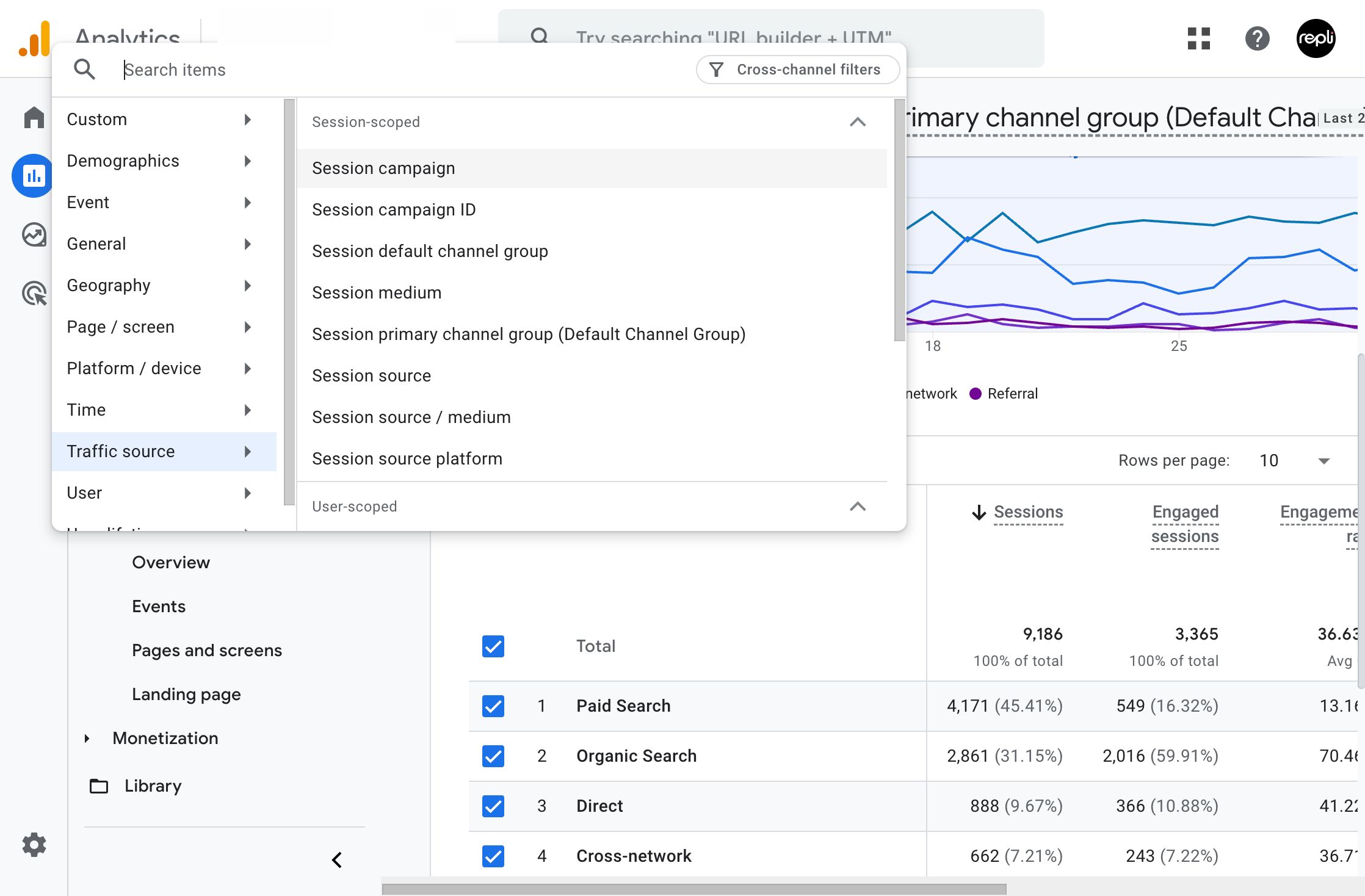Uncheck the Organic Search row checkbox

[493, 756]
